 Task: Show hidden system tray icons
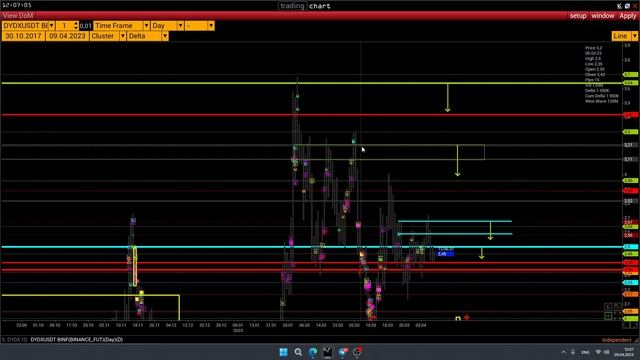click(x=564, y=352)
